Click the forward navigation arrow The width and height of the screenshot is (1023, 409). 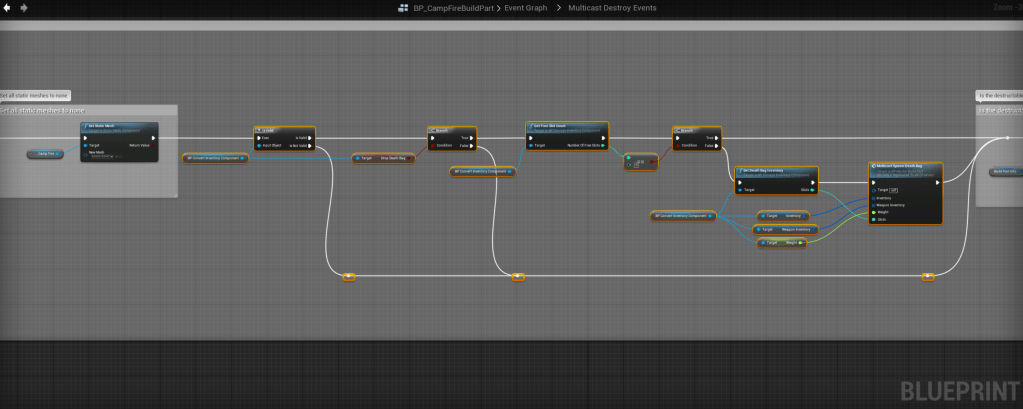pos(23,7)
